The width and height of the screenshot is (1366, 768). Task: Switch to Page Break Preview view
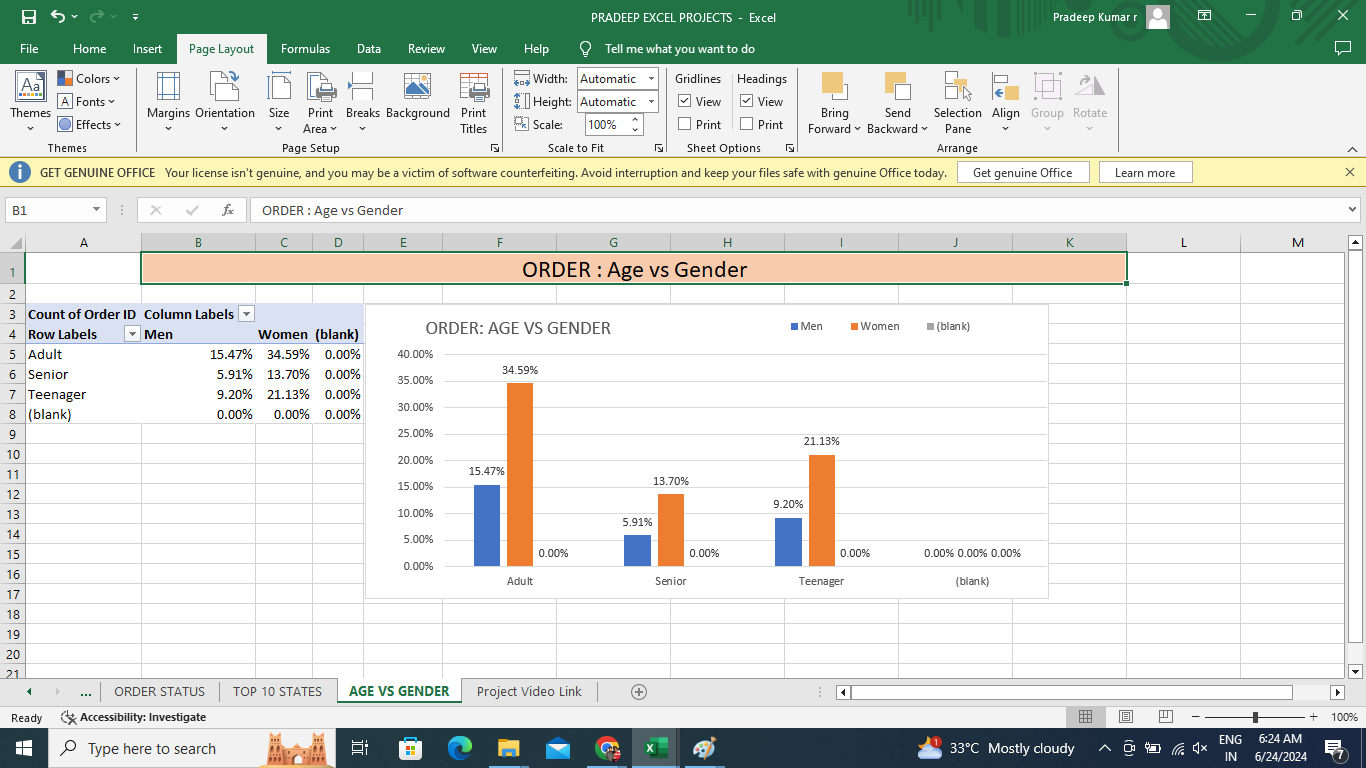tap(1165, 717)
